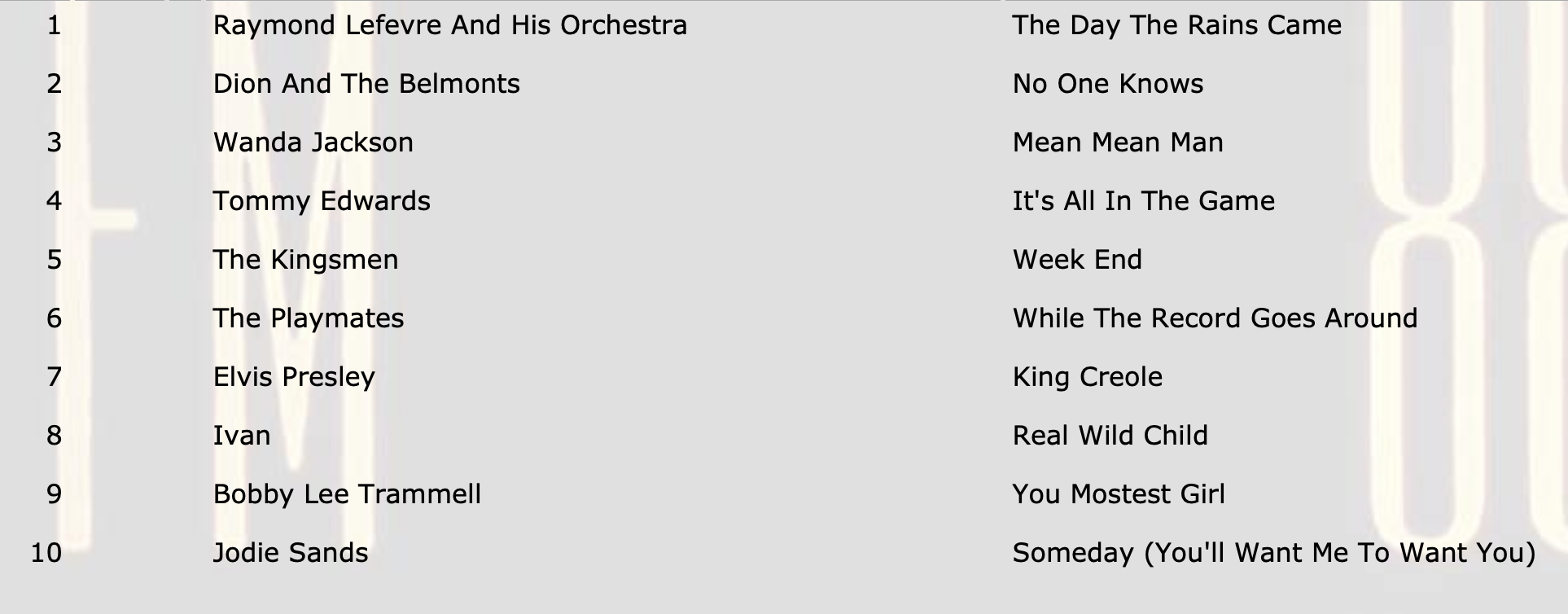Open the No One Knows song

click(1108, 84)
